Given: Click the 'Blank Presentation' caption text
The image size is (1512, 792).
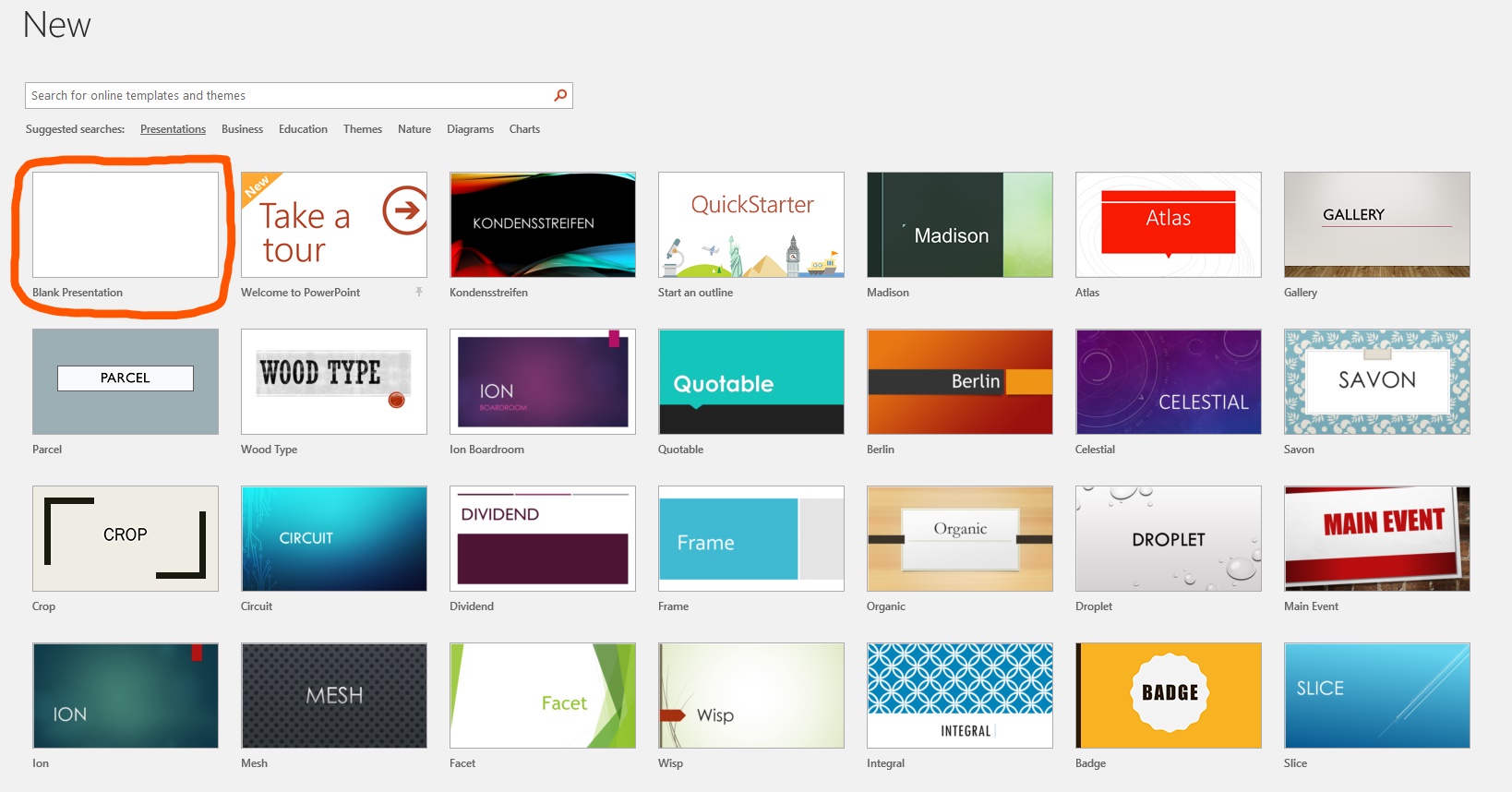Looking at the screenshot, I should point(78,293).
